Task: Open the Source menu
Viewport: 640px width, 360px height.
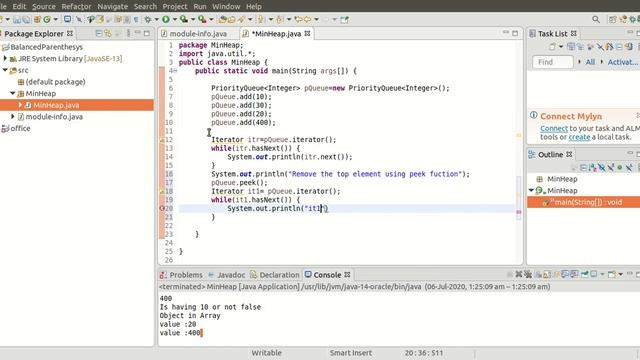Action: tap(43, 7)
